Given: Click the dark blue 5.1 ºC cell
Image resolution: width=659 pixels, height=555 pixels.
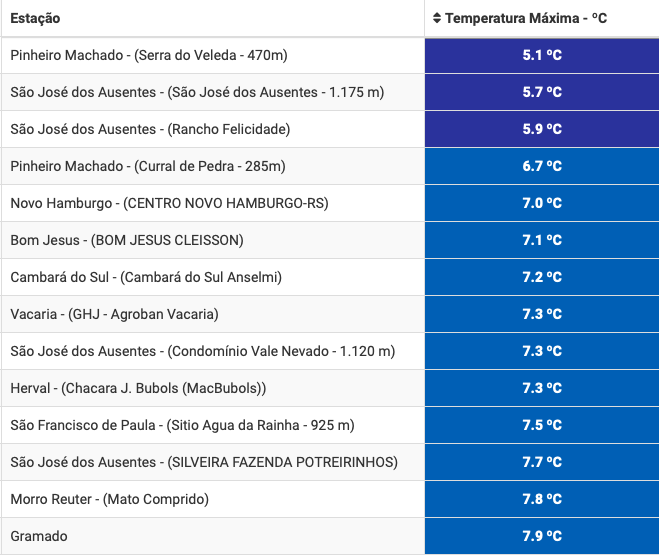Looking at the screenshot, I should click(x=542, y=55).
